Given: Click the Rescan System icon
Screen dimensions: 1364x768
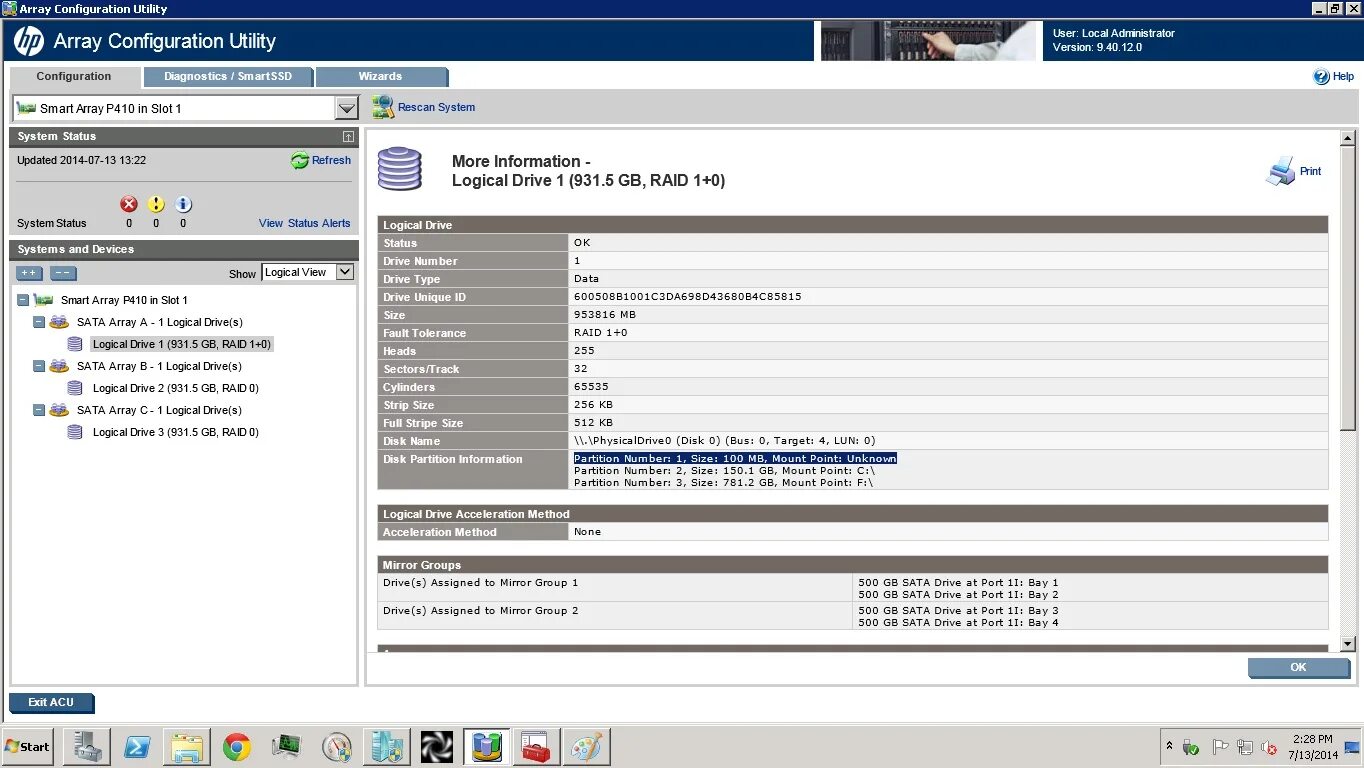Looking at the screenshot, I should 382,107.
